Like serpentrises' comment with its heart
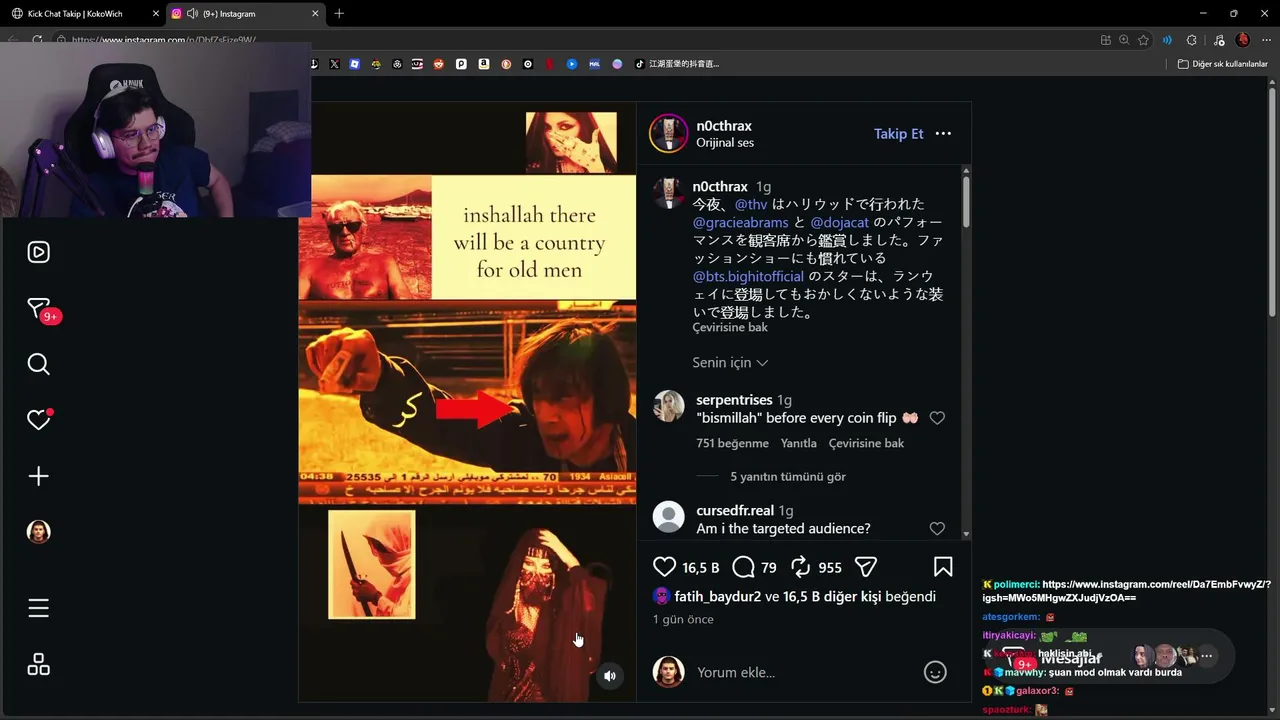 [x=937, y=418]
